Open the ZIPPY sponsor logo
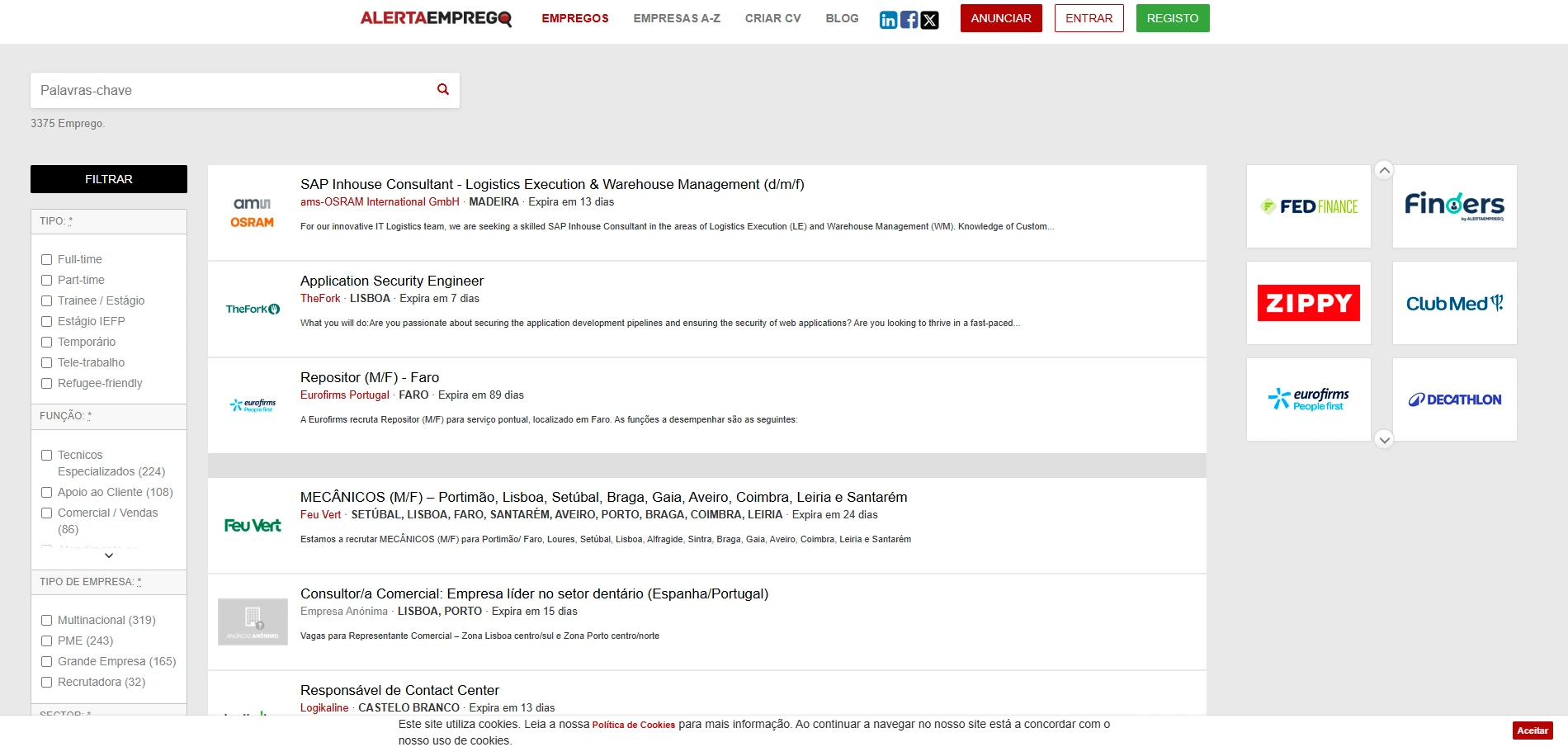The image size is (1568, 747). [x=1309, y=303]
